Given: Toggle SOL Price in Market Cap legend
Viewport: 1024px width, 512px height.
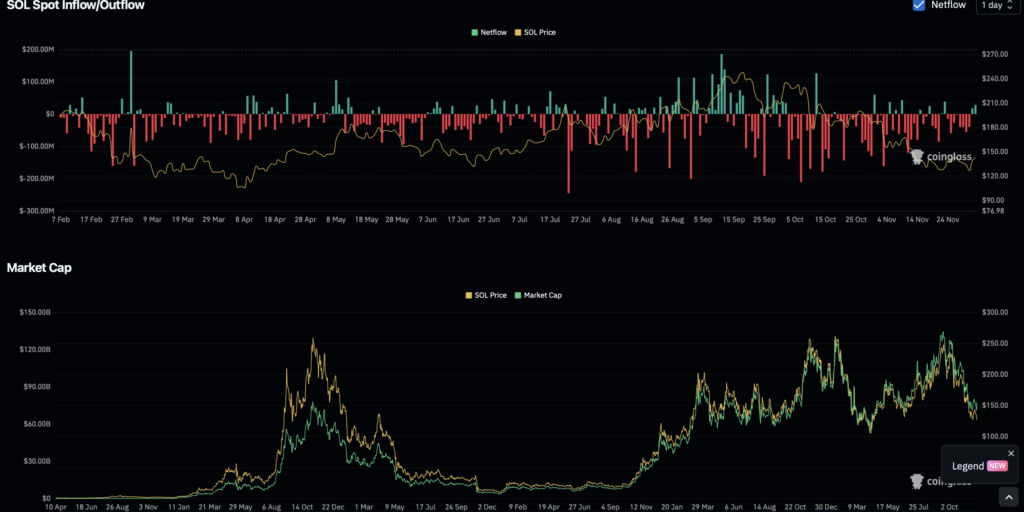Looking at the screenshot, I should tap(486, 295).
